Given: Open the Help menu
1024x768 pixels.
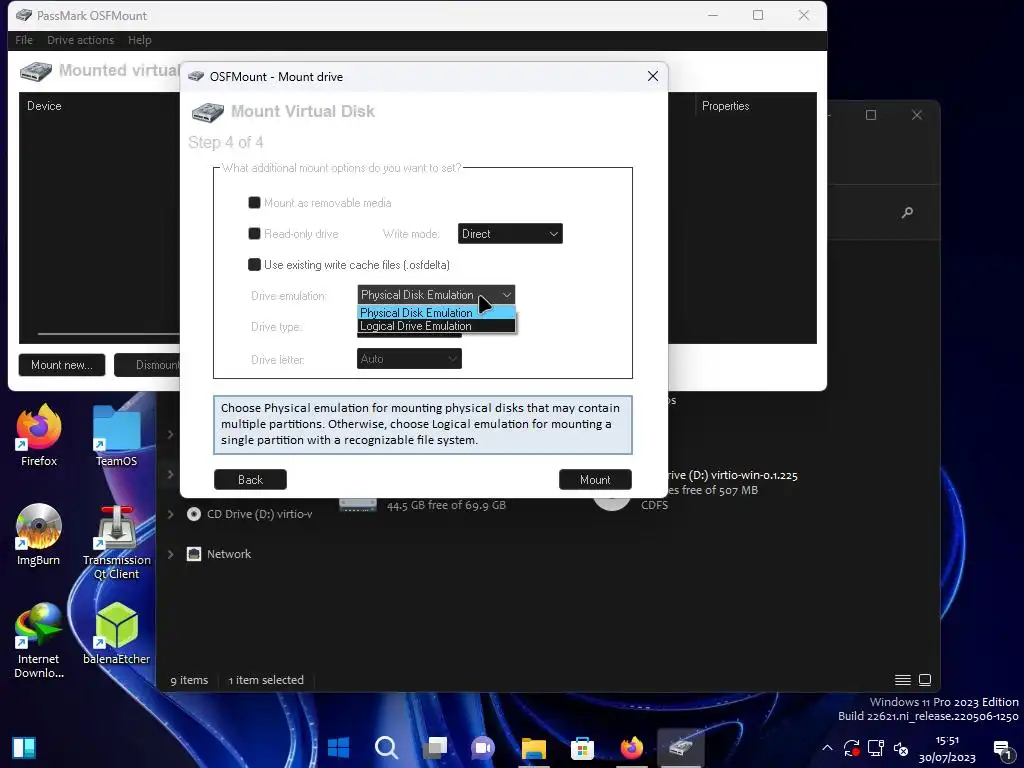Looking at the screenshot, I should tap(140, 40).
